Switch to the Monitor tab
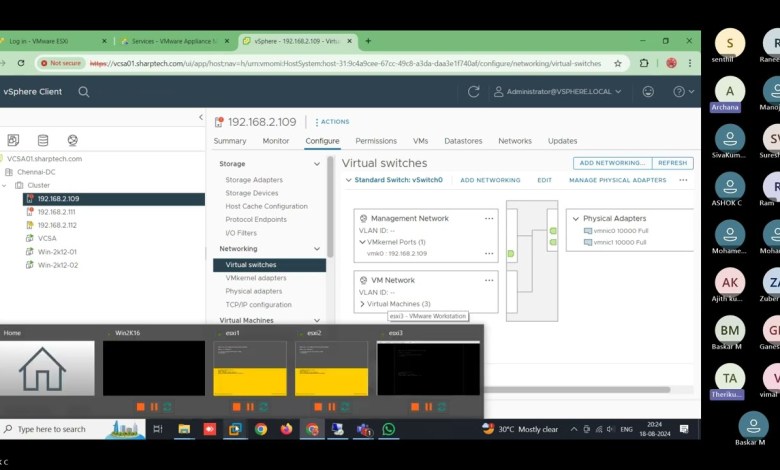 point(276,141)
